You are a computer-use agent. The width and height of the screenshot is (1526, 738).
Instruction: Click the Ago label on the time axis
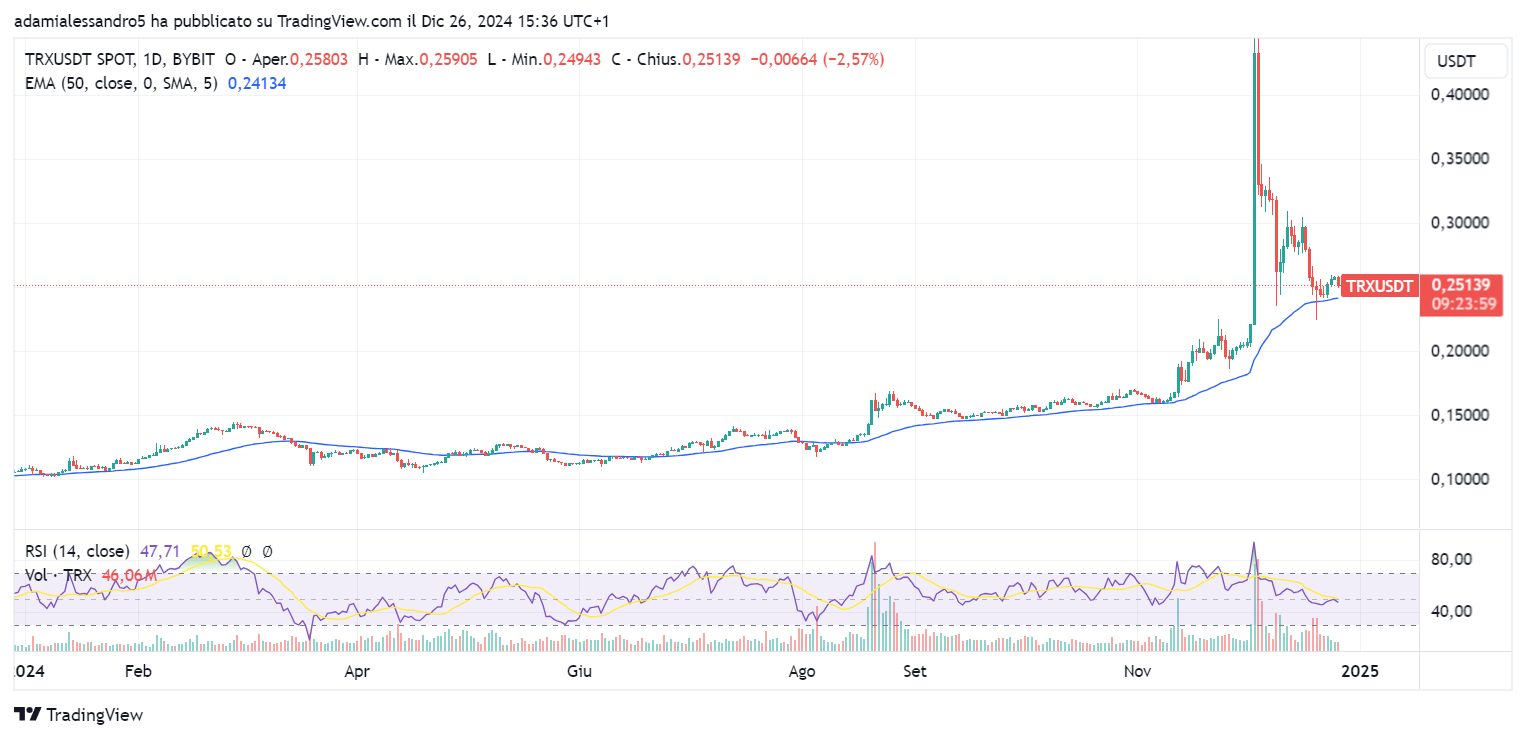802,671
